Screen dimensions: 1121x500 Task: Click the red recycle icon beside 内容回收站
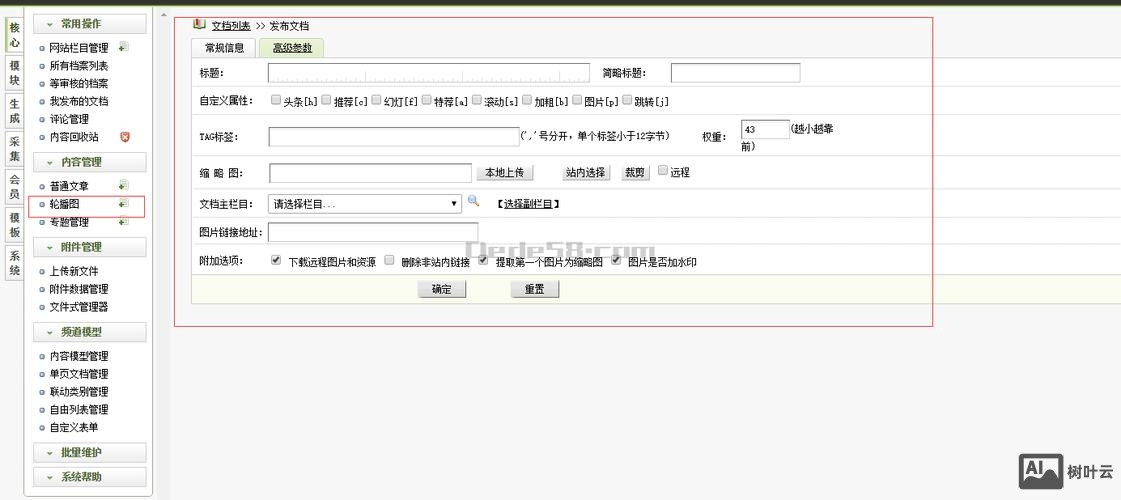(124, 137)
